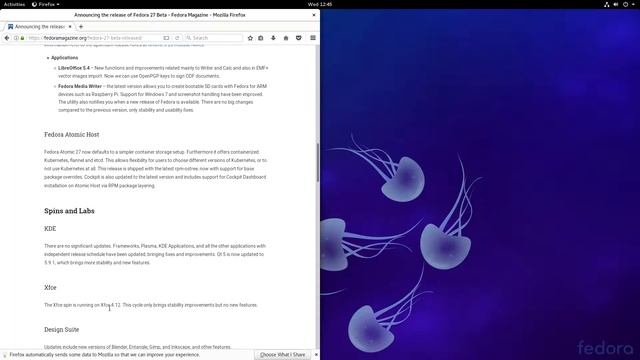This screenshot has width=640, height=360.
Task: Open a new tab with plus button
Action: [x=81, y=27]
